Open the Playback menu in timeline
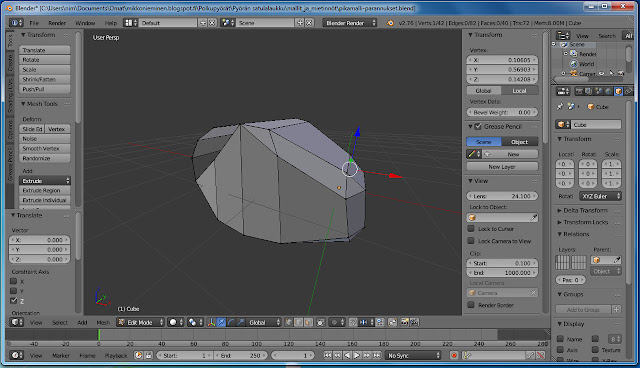 (116, 355)
